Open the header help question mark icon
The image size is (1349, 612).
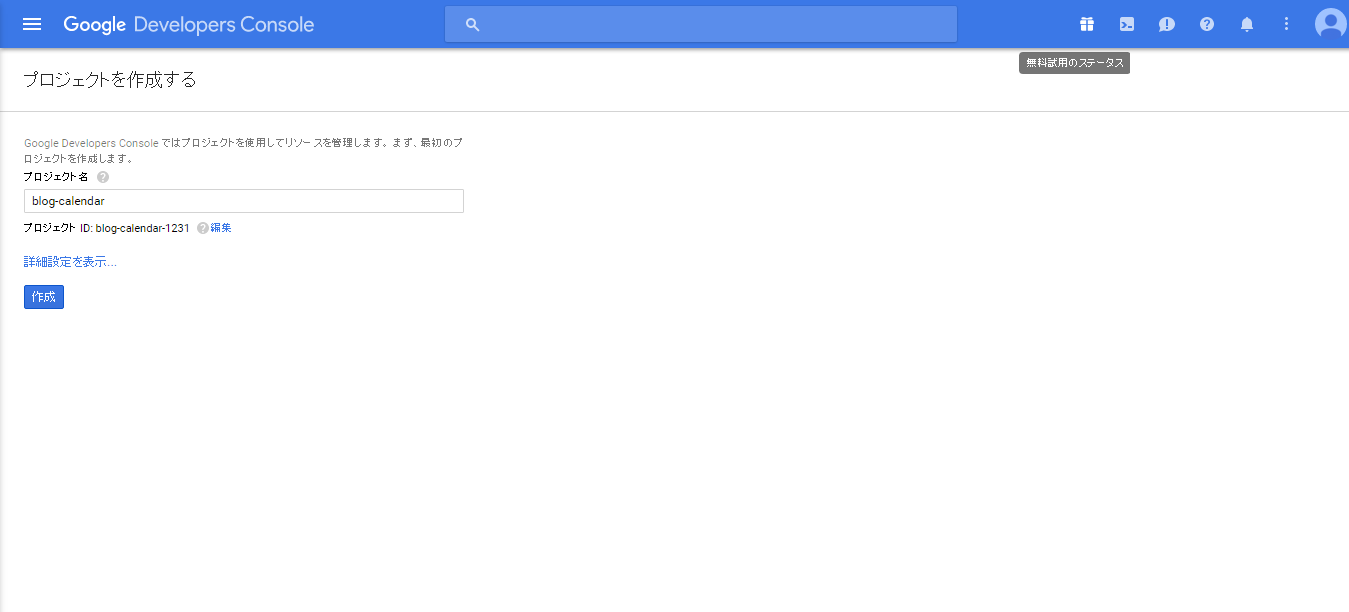[x=1207, y=24]
